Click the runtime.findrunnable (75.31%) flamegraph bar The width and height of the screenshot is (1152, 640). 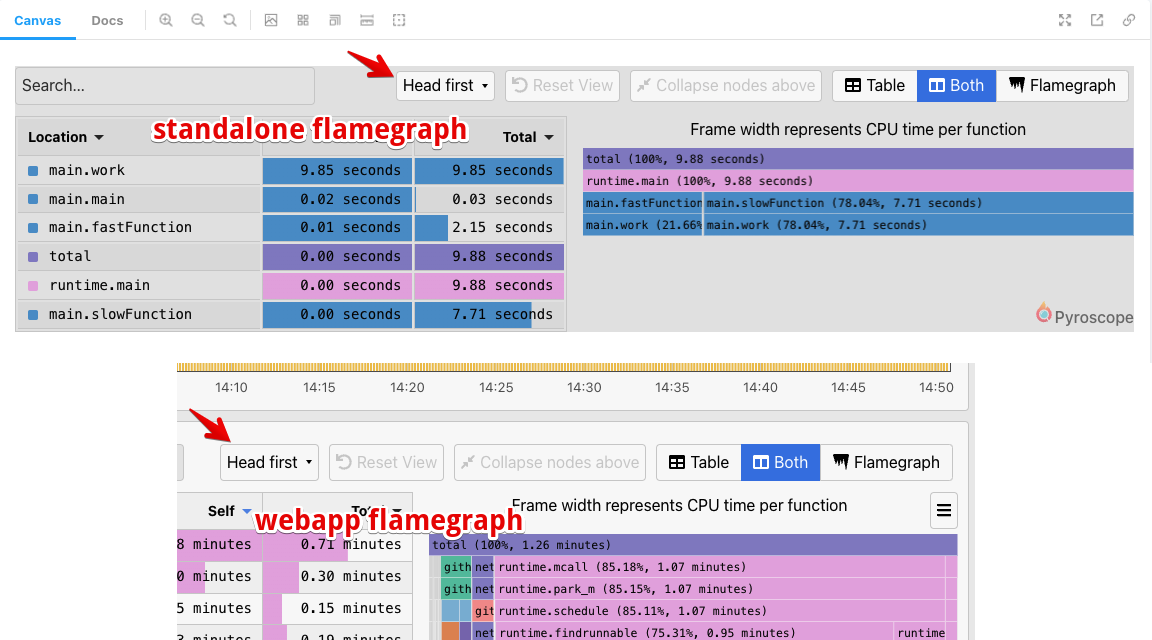(x=694, y=633)
